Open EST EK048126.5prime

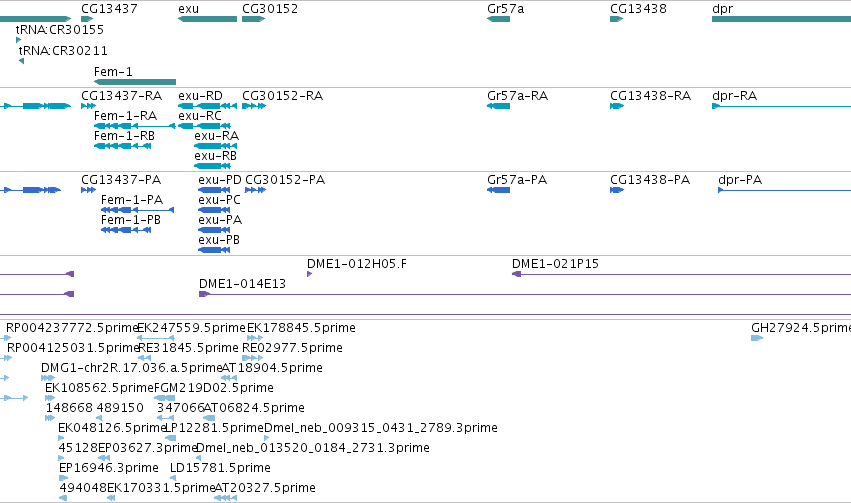111,428
